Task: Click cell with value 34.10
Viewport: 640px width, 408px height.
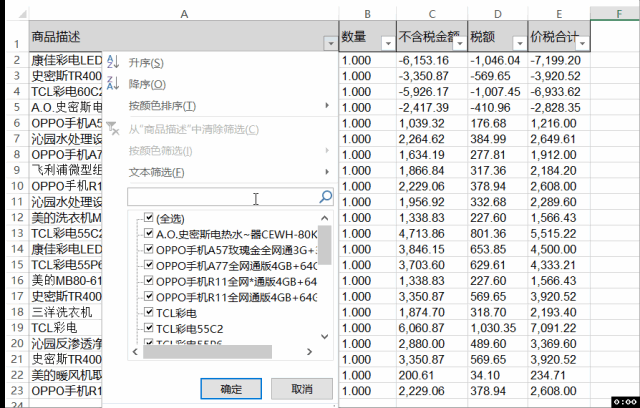Action: (x=498, y=375)
